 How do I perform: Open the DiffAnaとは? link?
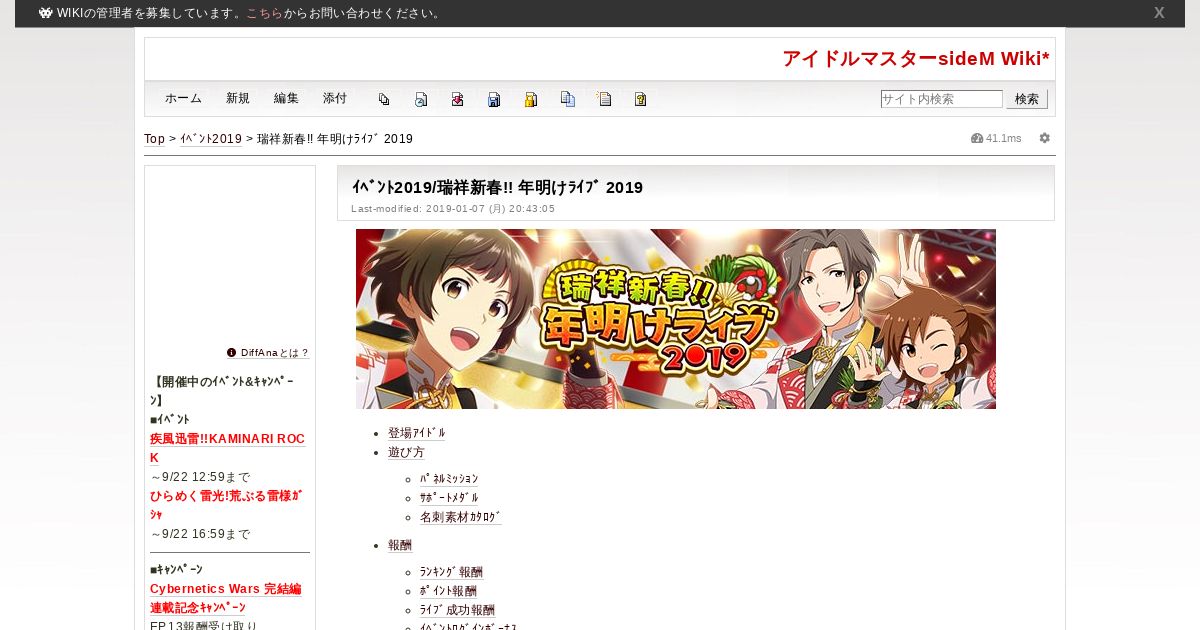point(275,353)
